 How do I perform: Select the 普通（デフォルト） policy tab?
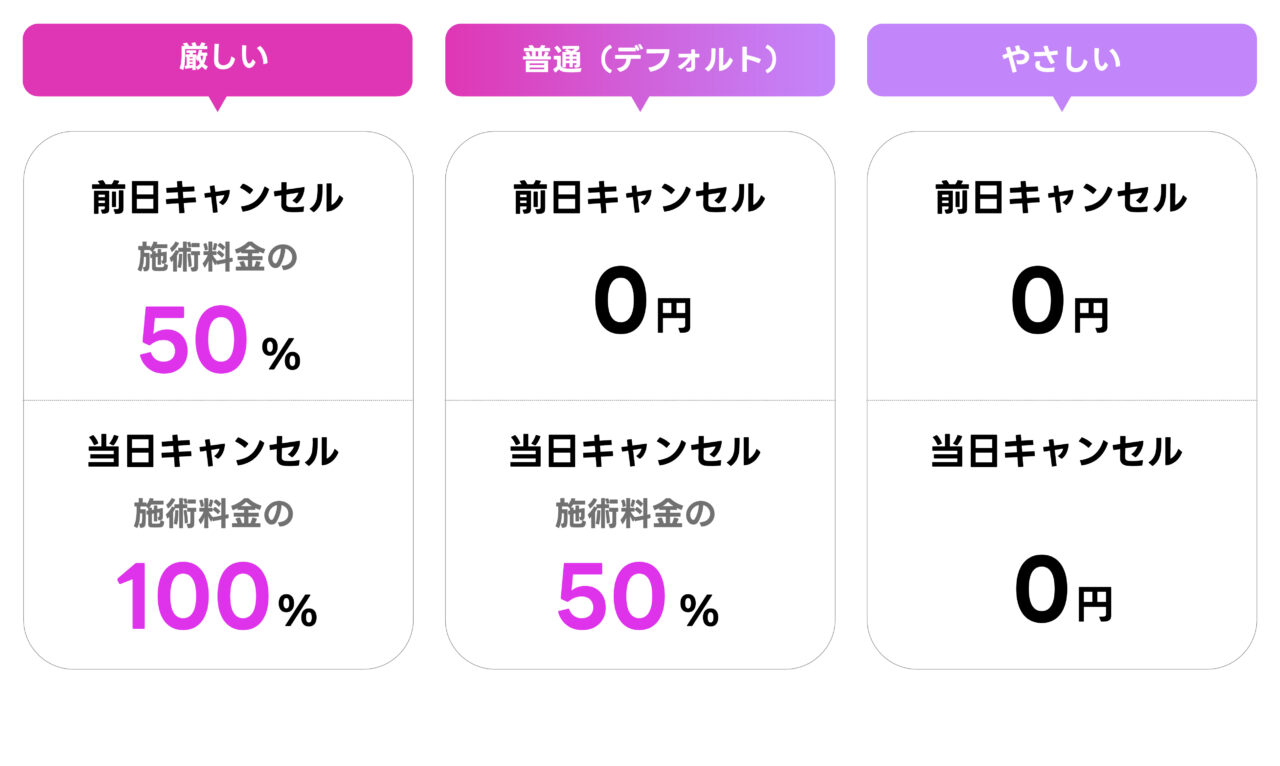click(640, 60)
